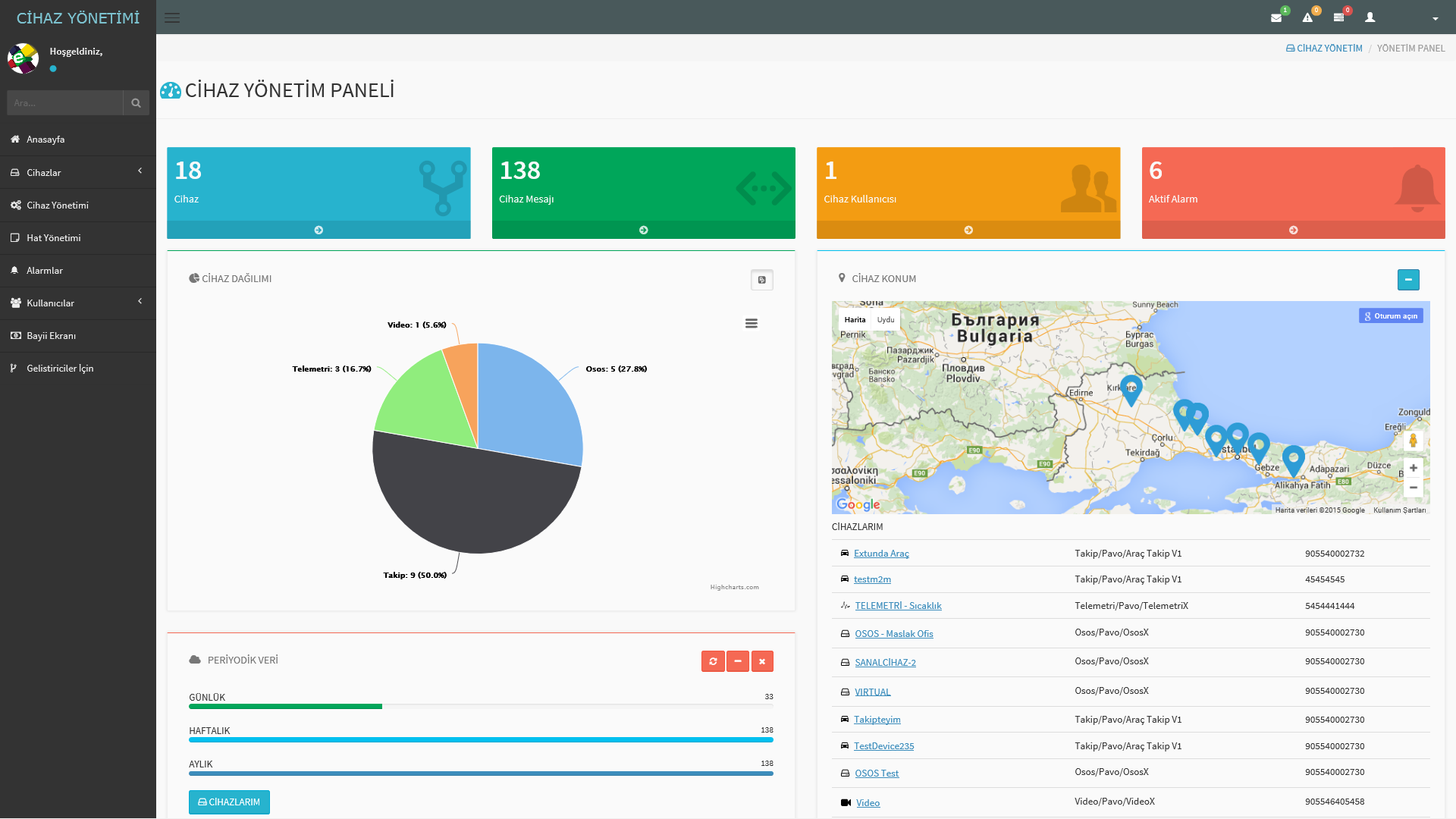Open the user dropdown caret in header
Screen dimensions: 1456x819
(x=1436, y=18)
